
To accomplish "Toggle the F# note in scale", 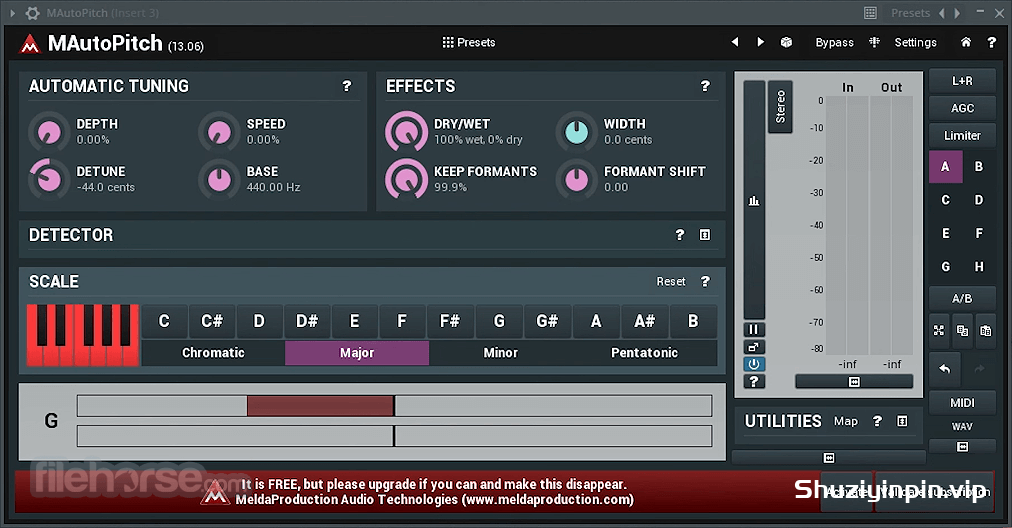I will point(450,321).
